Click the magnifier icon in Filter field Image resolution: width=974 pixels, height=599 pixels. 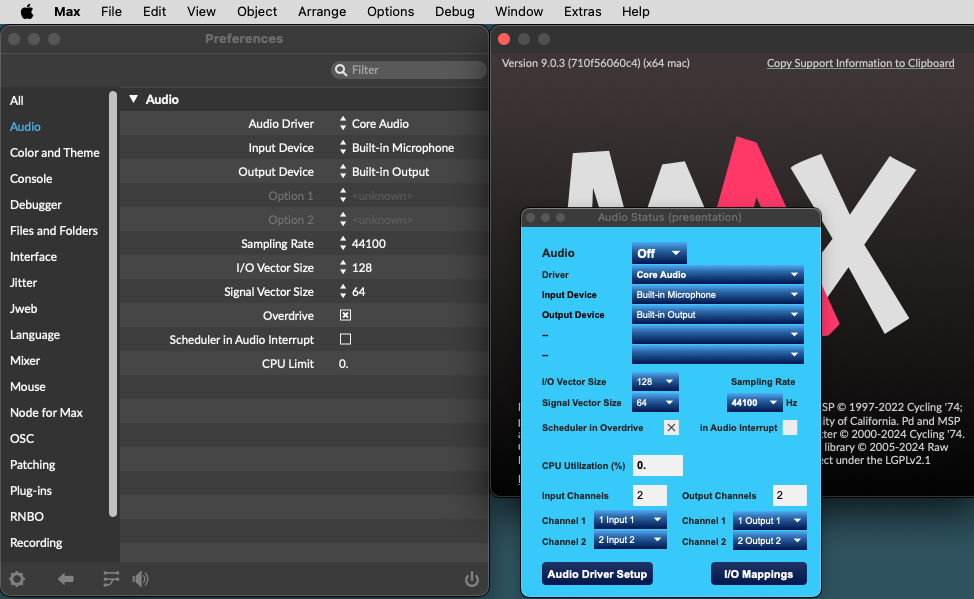(342, 70)
